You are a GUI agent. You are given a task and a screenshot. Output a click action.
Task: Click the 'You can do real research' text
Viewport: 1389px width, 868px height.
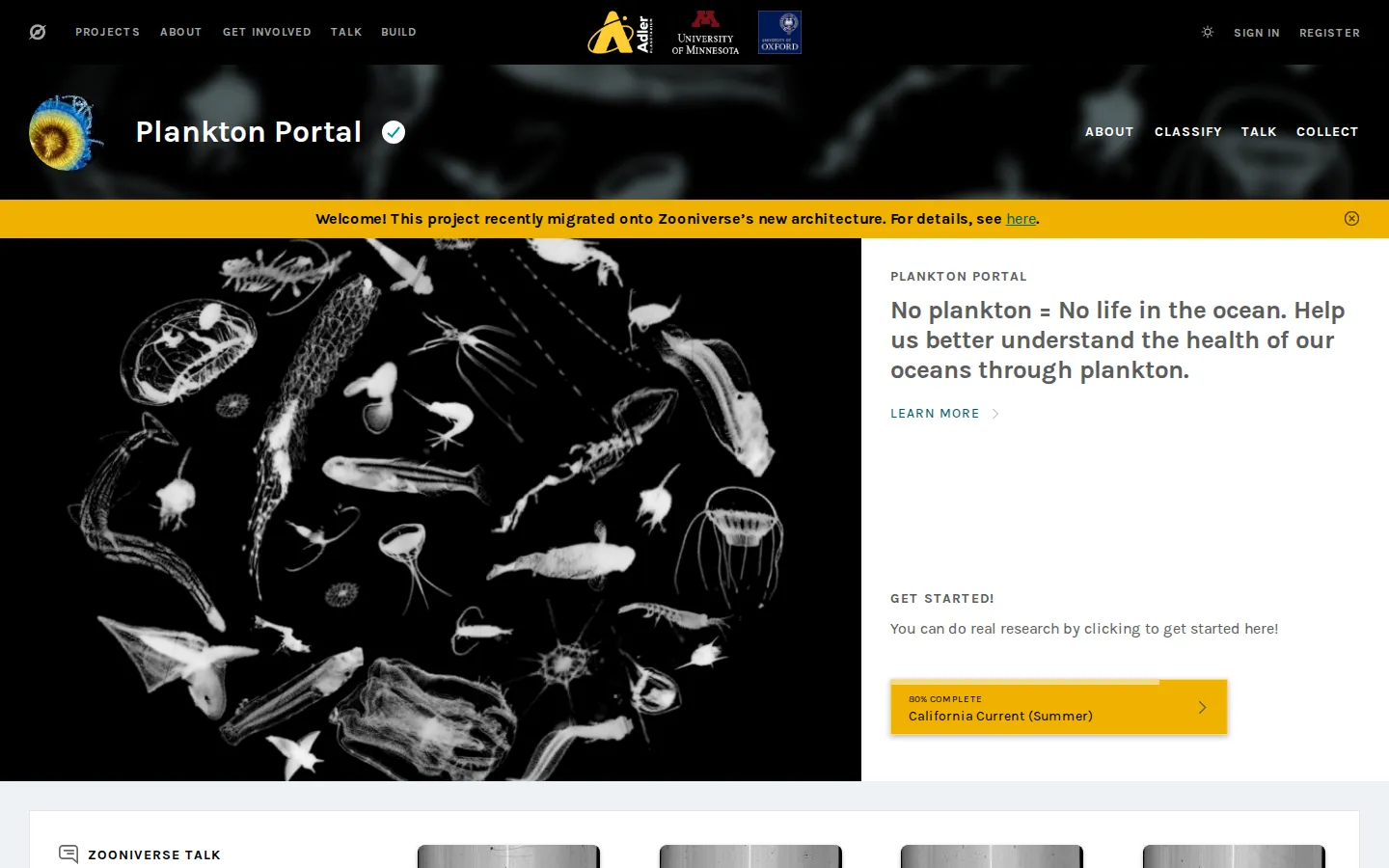click(x=1084, y=629)
